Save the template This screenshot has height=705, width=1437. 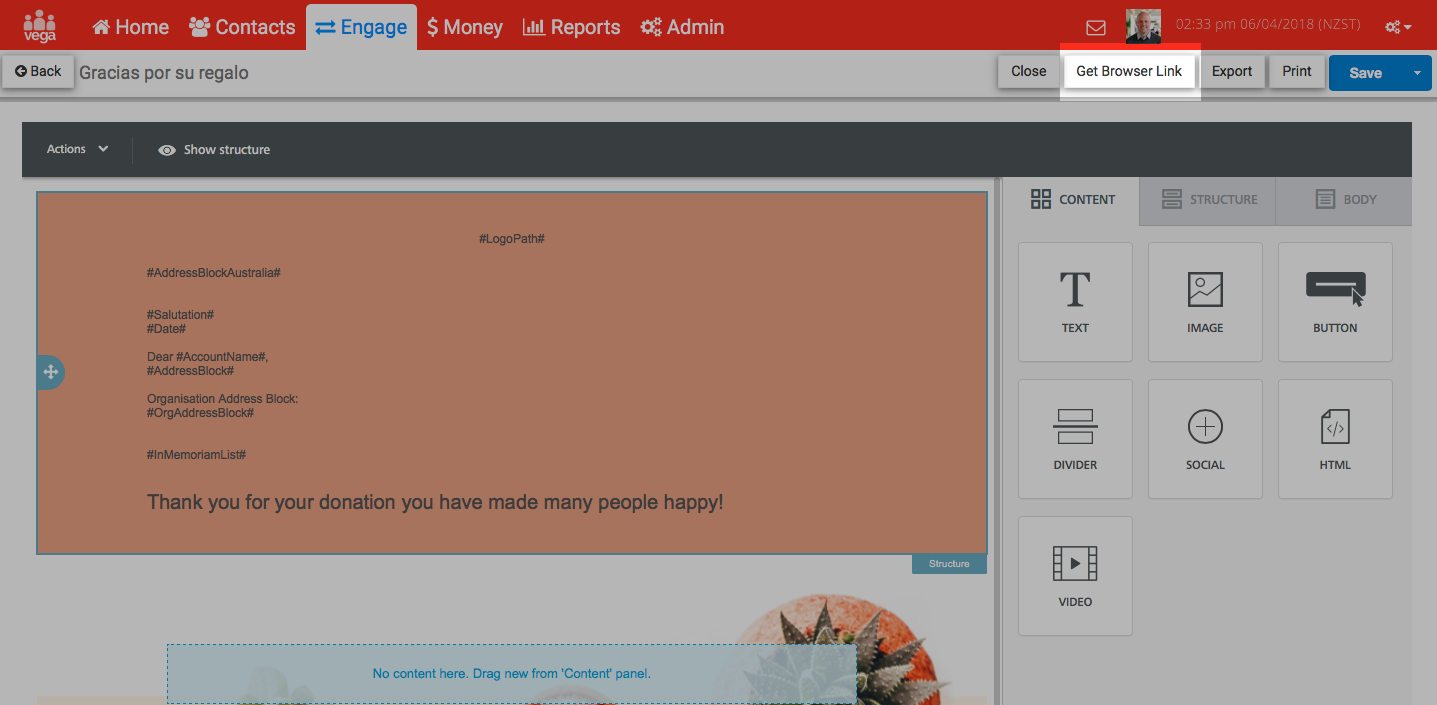(x=1365, y=73)
